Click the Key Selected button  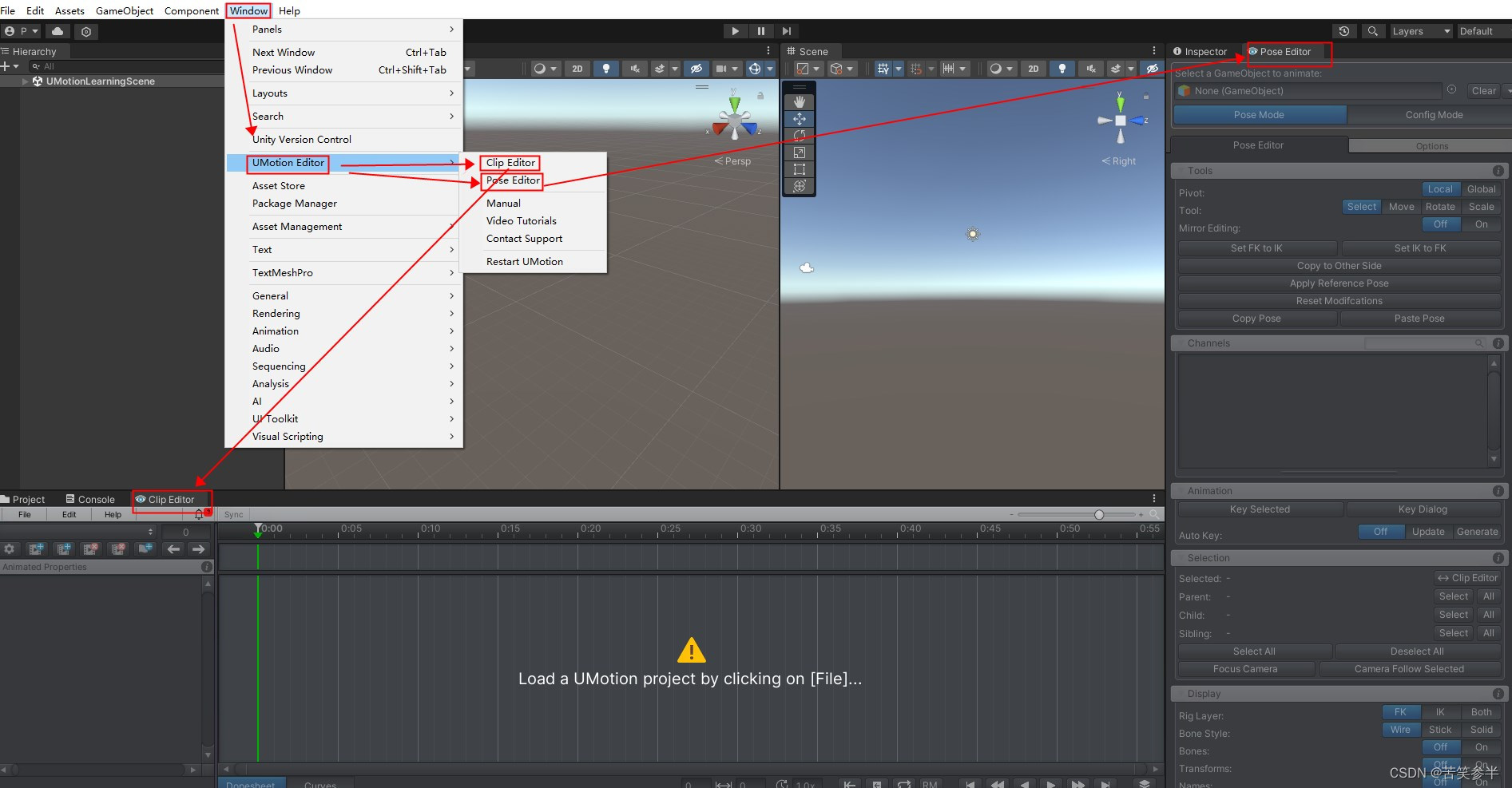[1260, 509]
